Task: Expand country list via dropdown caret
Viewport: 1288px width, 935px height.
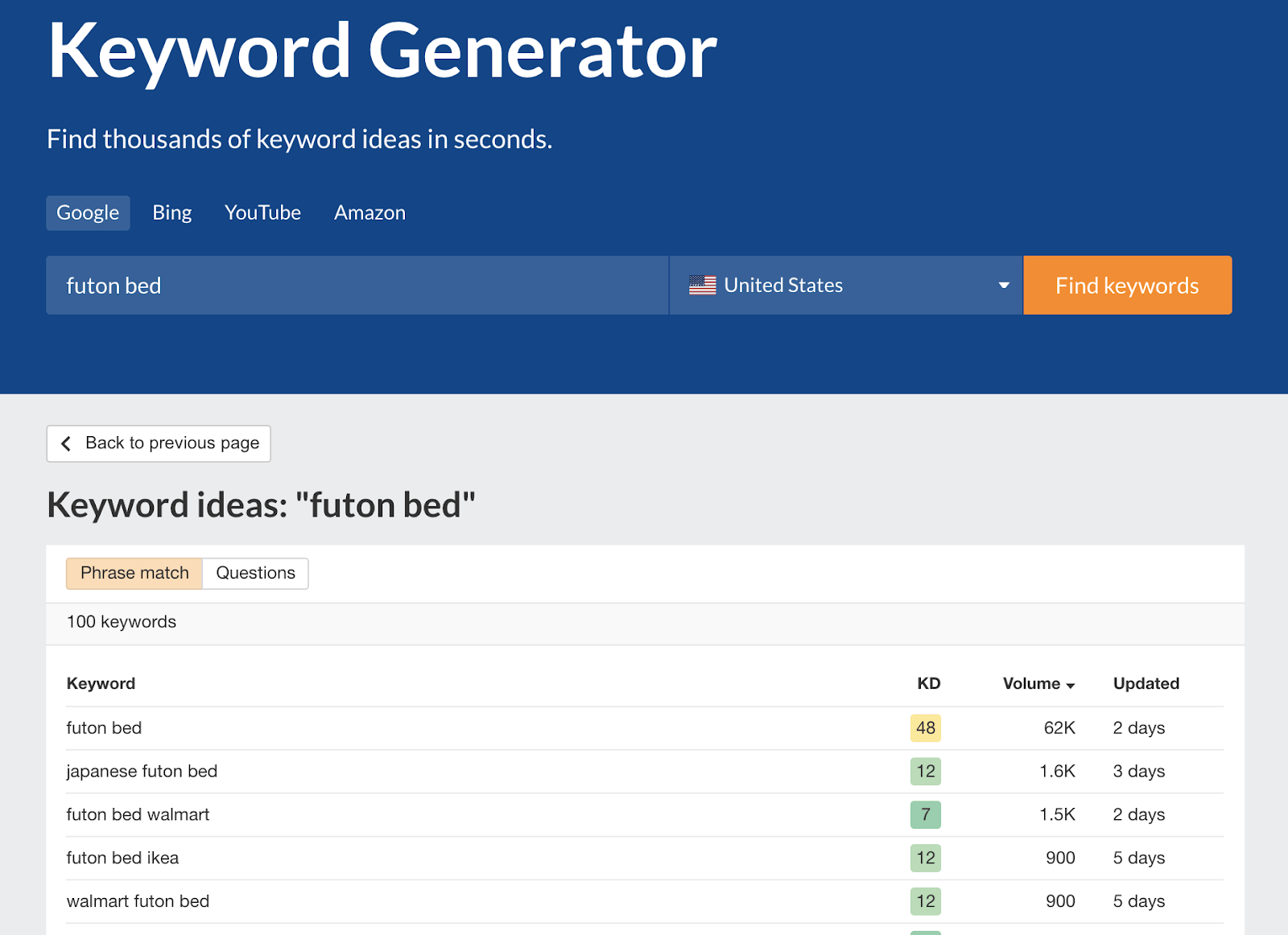Action: [x=1003, y=286]
